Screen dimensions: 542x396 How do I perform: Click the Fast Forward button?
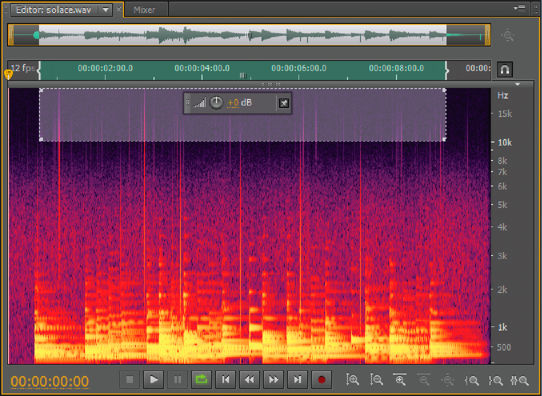click(x=273, y=380)
